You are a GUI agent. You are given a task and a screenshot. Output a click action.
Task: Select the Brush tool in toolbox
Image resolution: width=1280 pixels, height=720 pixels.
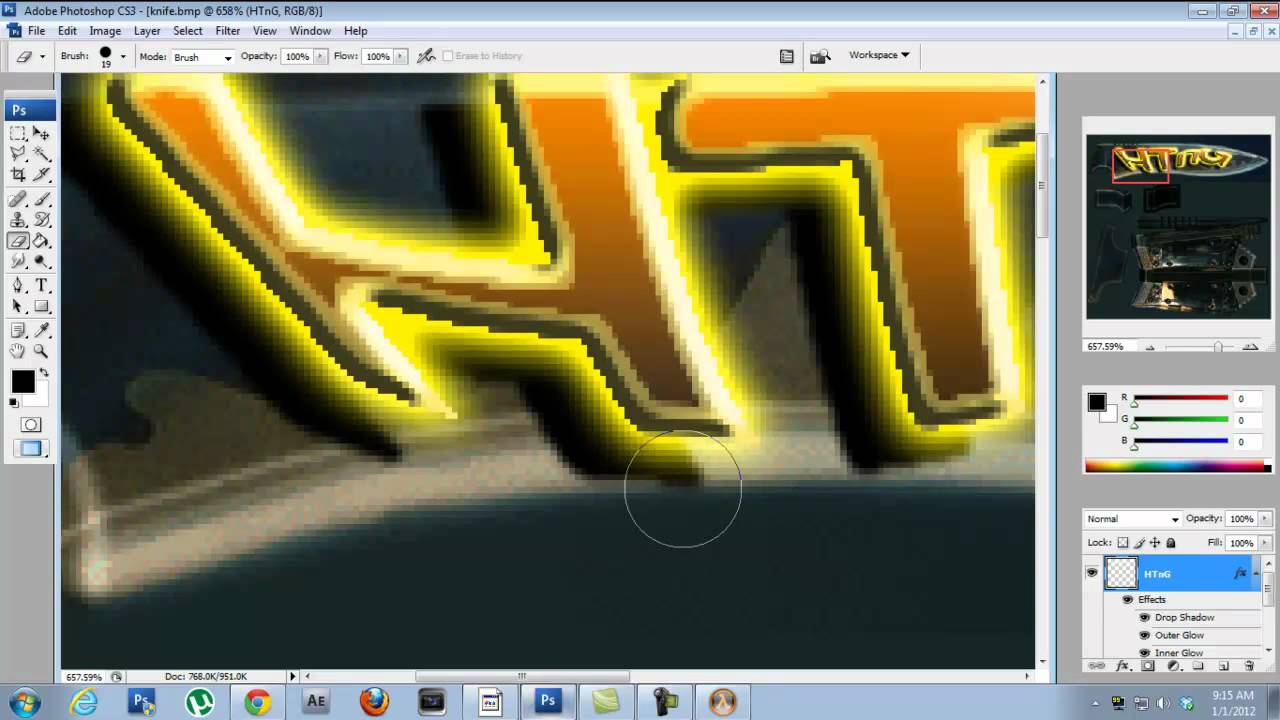click(x=41, y=199)
